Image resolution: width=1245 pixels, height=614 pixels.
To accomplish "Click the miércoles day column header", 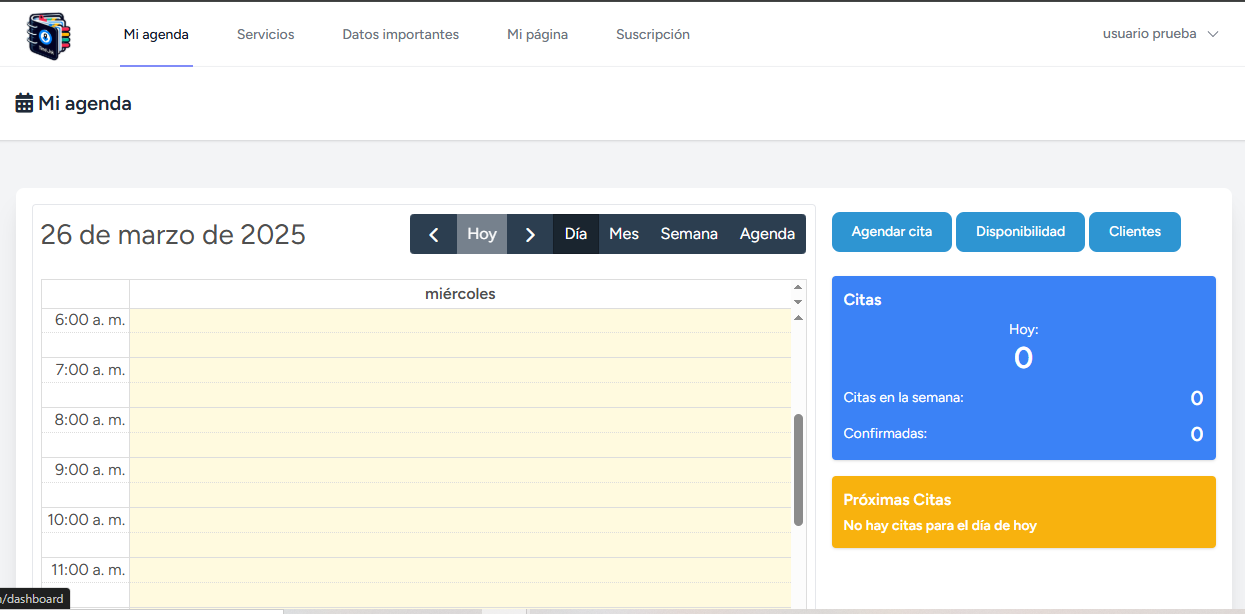I will (460, 294).
